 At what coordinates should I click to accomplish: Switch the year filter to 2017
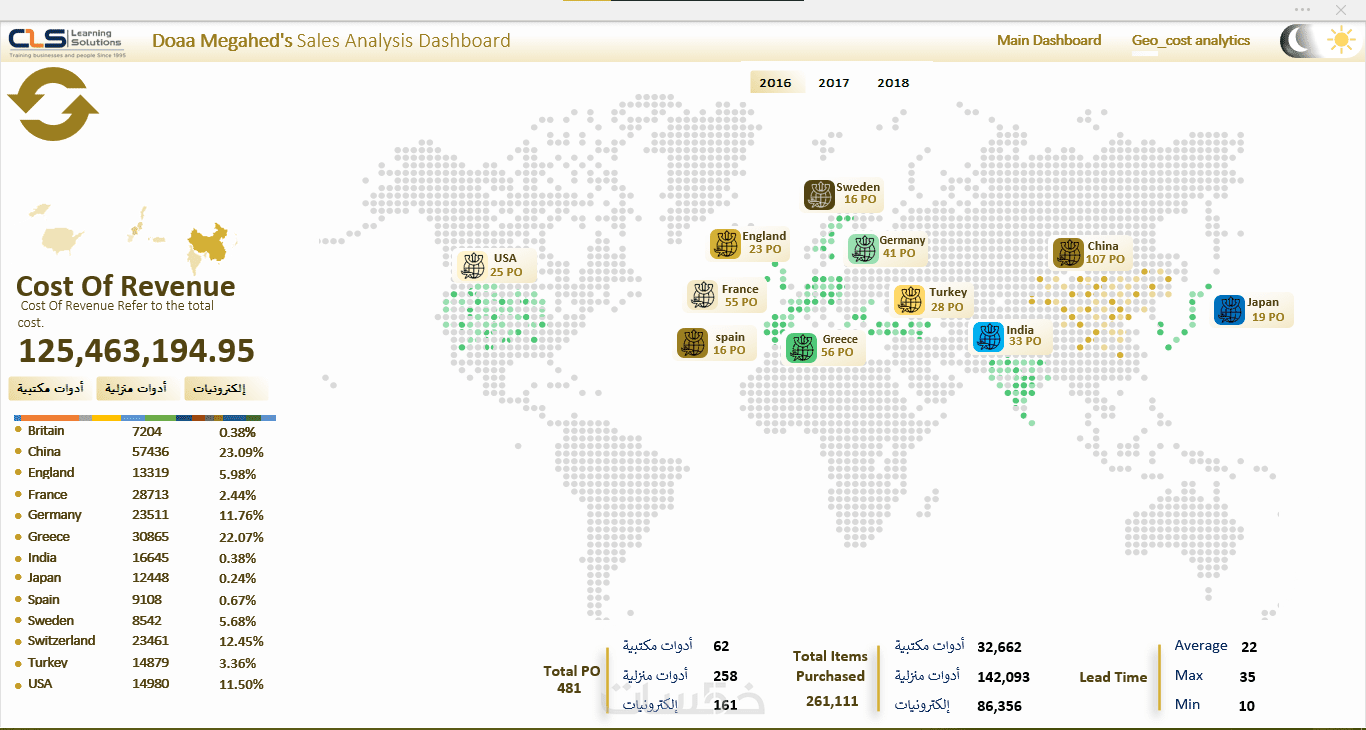pyautogui.click(x=834, y=82)
